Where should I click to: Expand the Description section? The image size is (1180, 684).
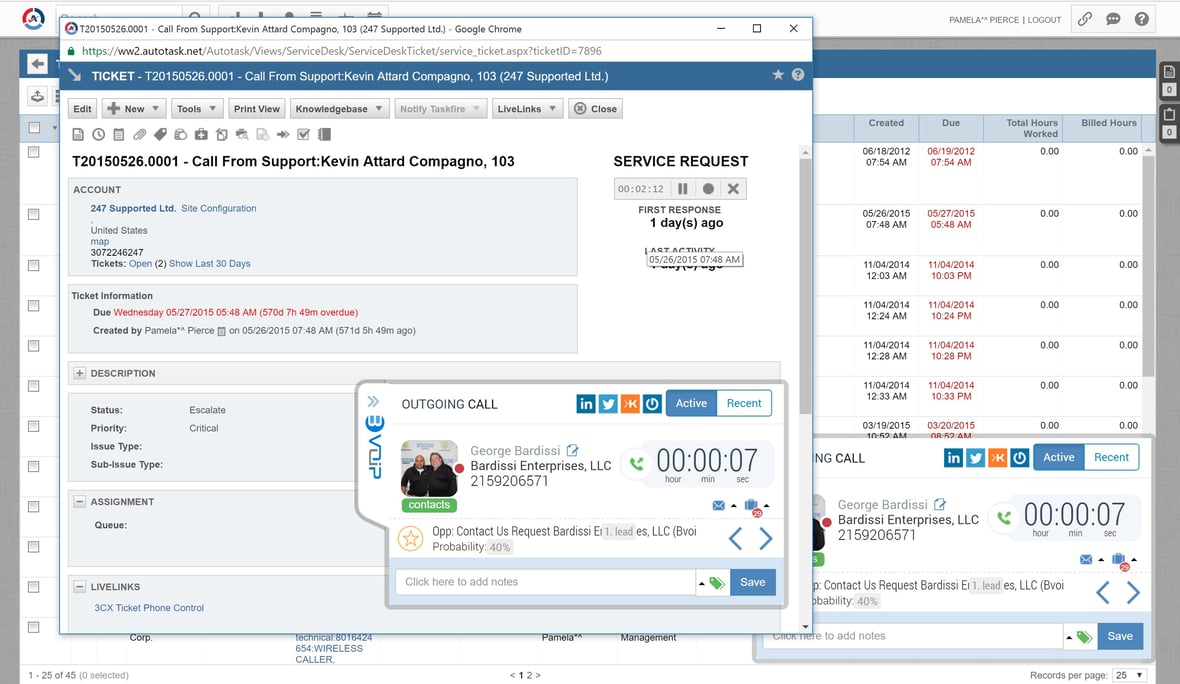point(79,373)
